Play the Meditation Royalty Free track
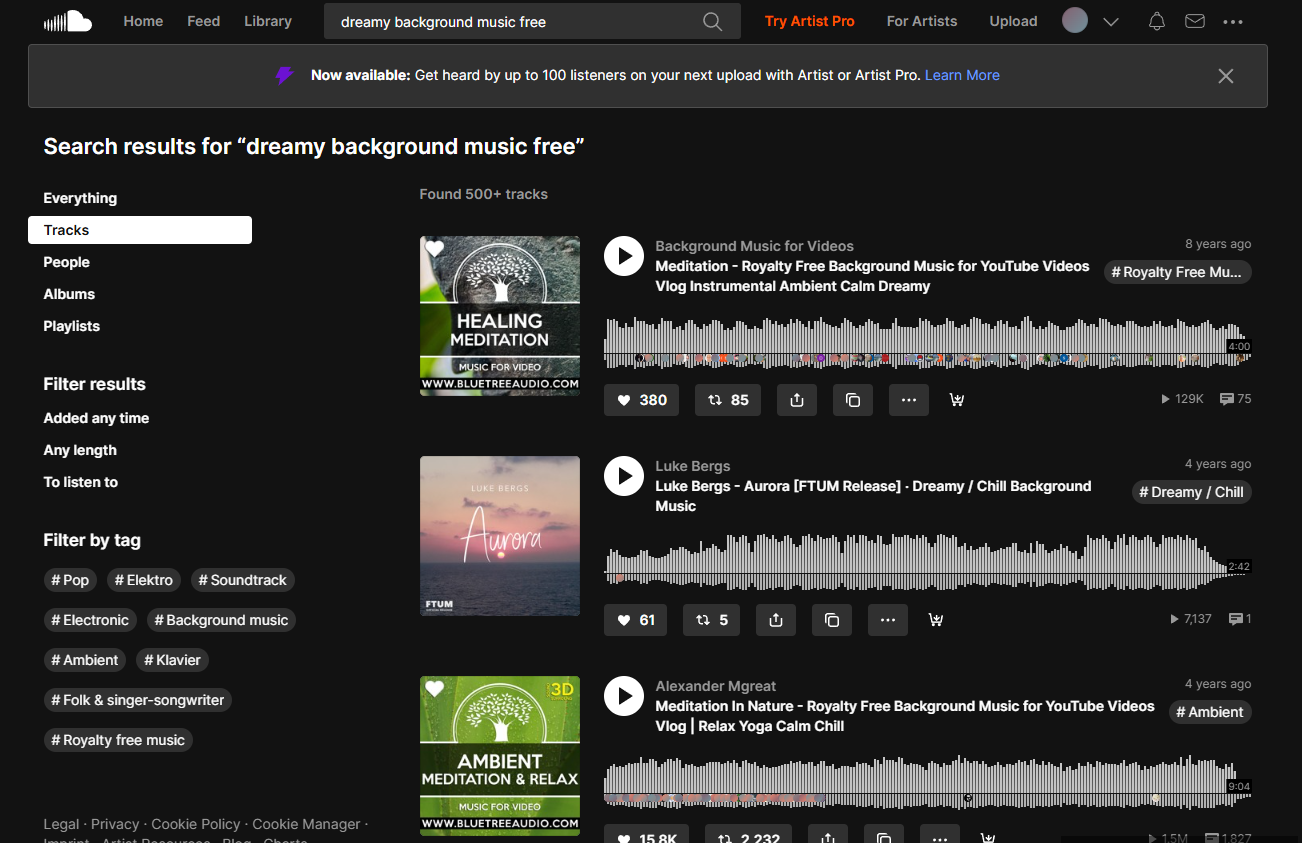The image size is (1302, 843). pyautogui.click(x=624, y=256)
